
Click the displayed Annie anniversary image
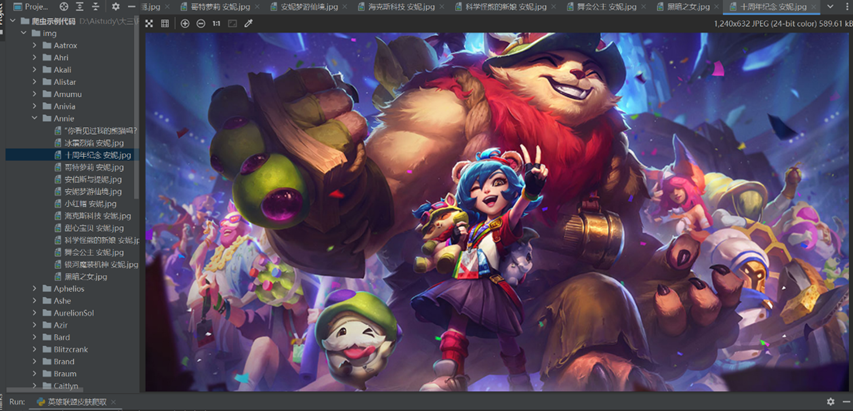pyautogui.click(x=499, y=212)
